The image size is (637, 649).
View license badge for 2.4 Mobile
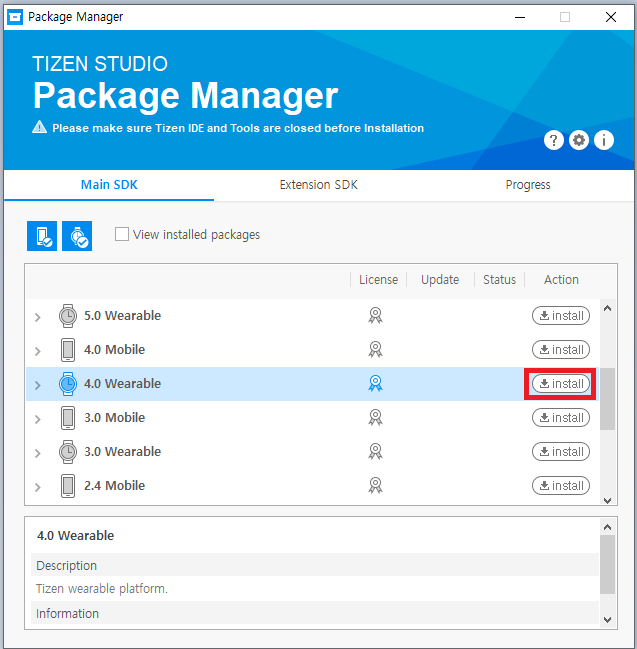(x=375, y=485)
